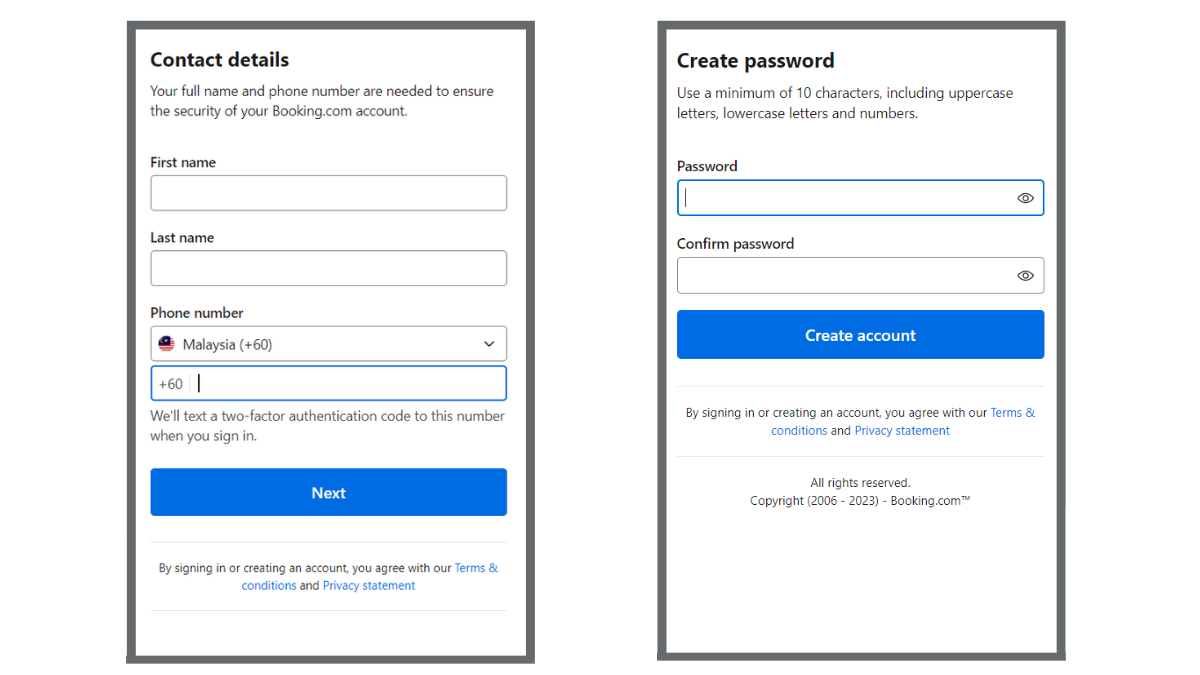Click the Terms & conditions link on password panel
This screenshot has width=1200, height=675.
(1012, 412)
